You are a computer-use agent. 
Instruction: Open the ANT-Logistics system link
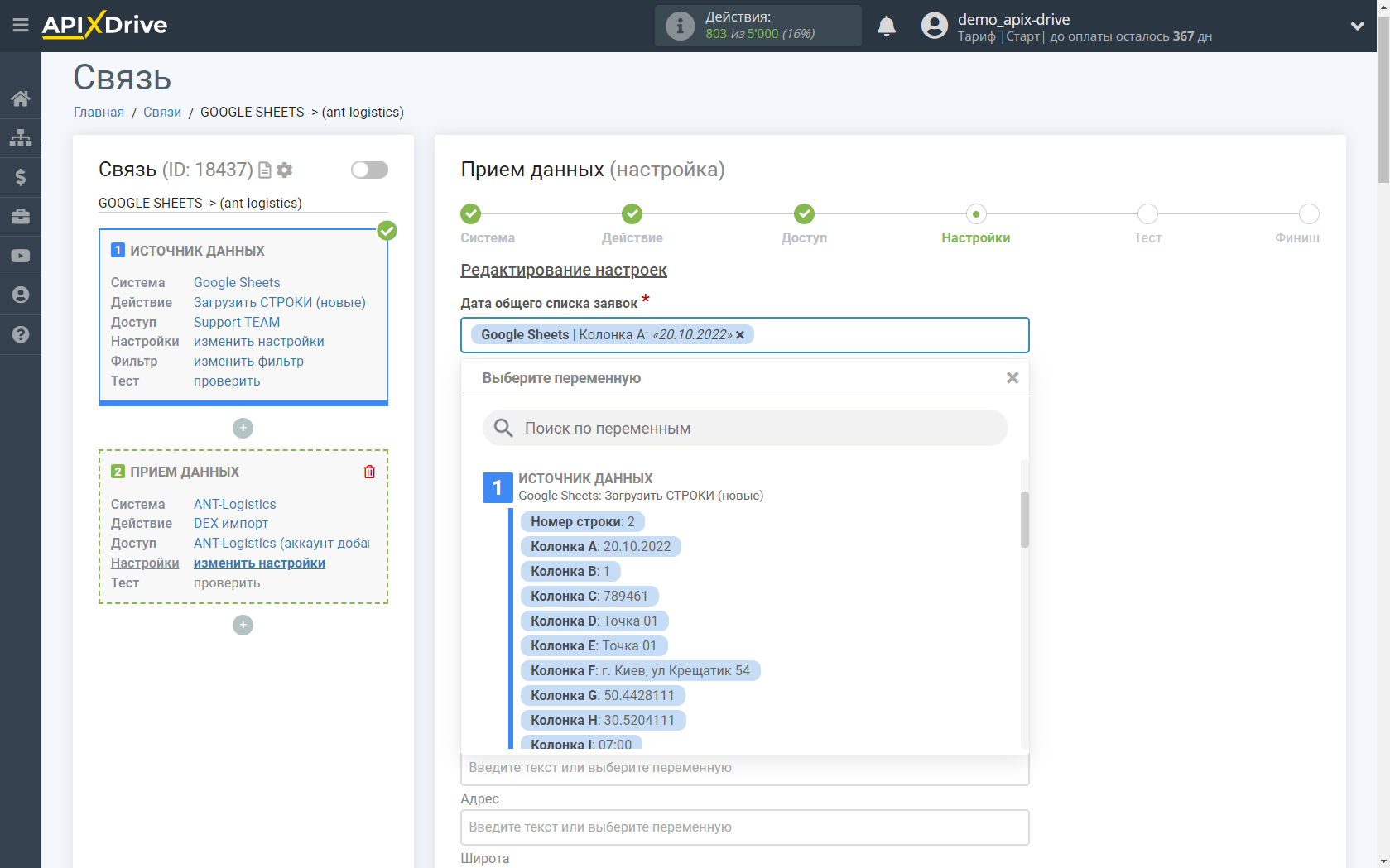tap(235, 505)
